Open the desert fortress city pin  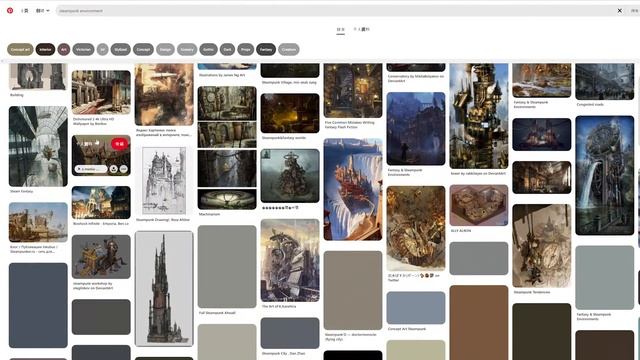(38, 222)
